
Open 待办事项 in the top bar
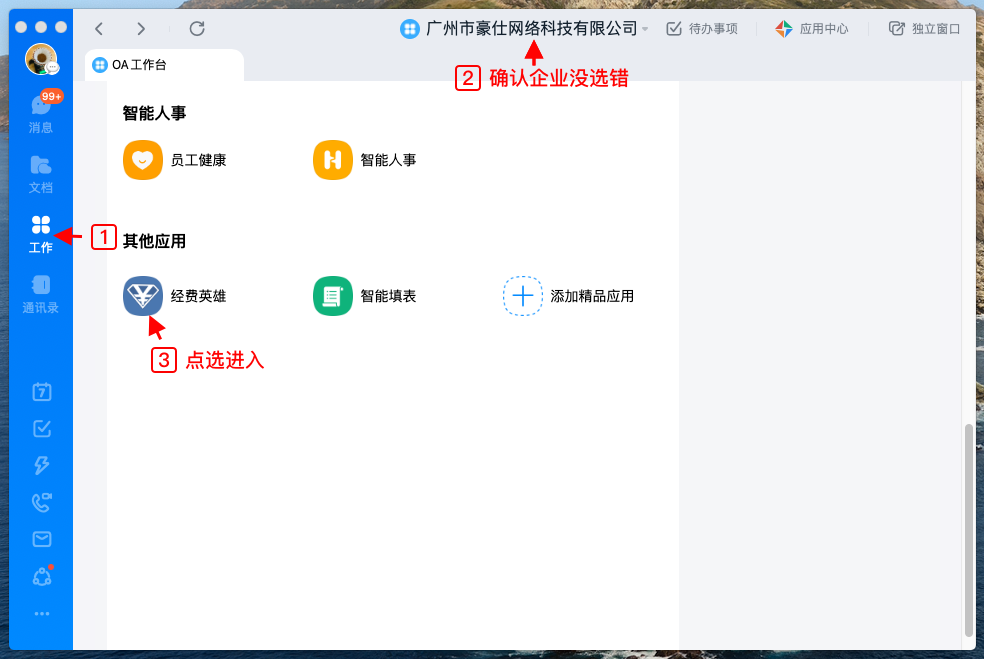pos(702,29)
